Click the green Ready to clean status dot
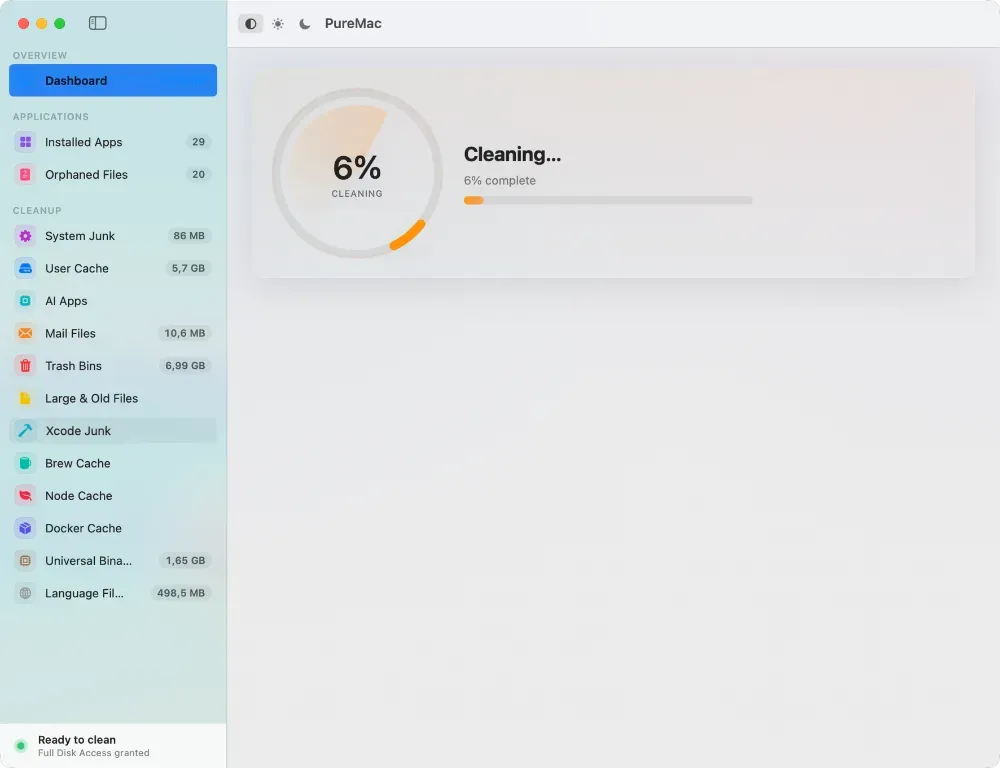Viewport: 1000px width, 768px height. coord(21,745)
